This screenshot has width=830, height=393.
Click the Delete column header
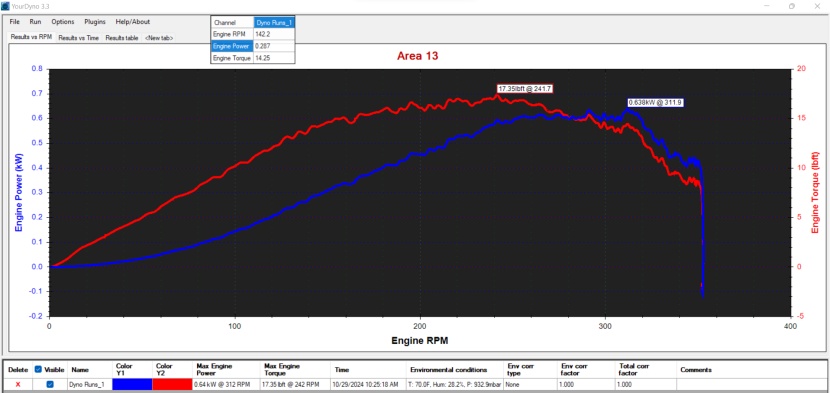(17, 370)
